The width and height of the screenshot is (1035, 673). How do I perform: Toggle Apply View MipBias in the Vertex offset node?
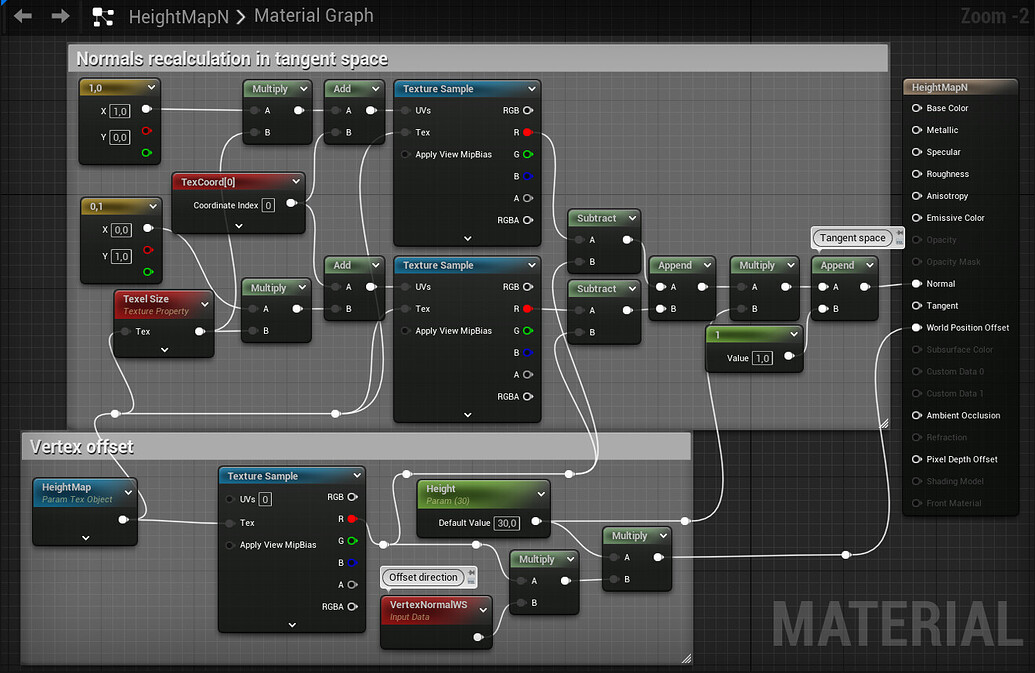tap(230, 545)
